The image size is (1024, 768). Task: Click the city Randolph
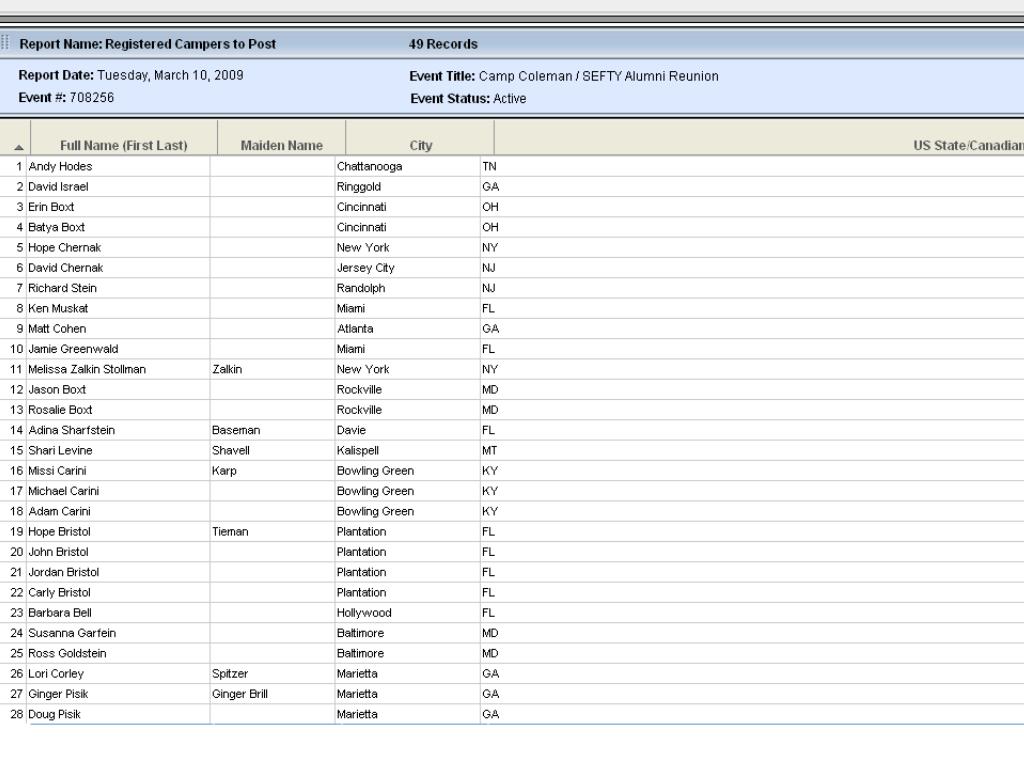coord(361,288)
